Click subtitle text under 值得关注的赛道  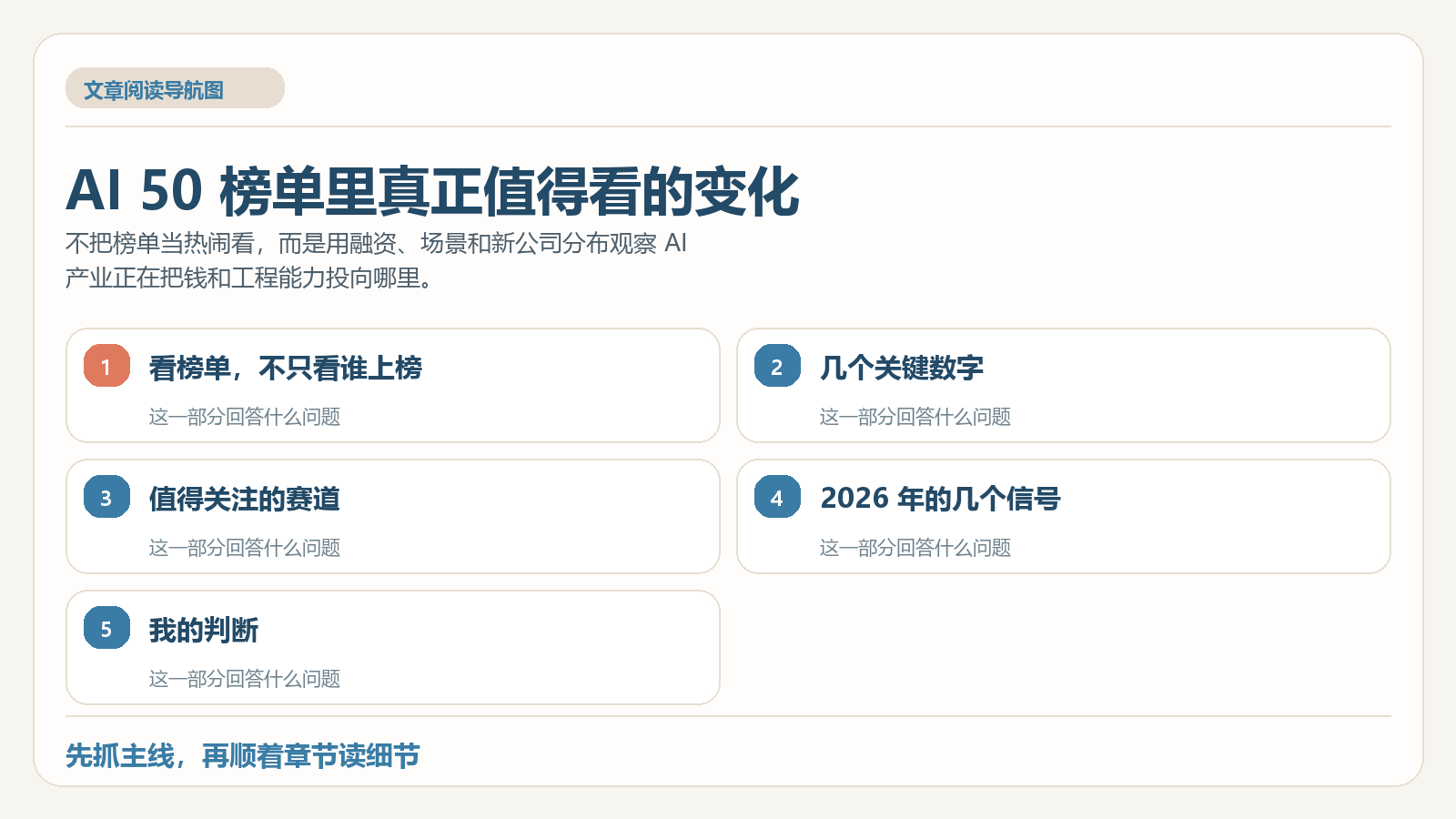(245, 548)
